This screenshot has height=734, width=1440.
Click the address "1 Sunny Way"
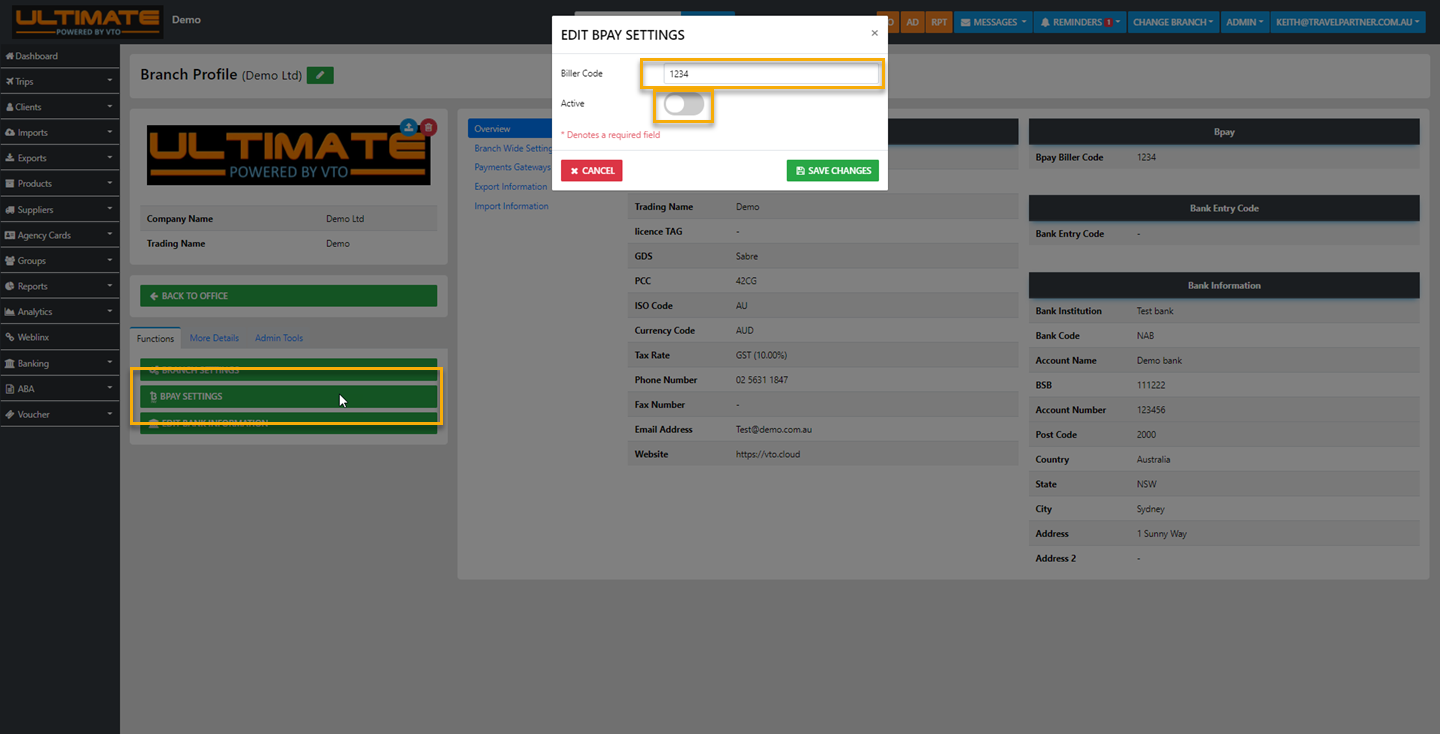tap(1162, 534)
